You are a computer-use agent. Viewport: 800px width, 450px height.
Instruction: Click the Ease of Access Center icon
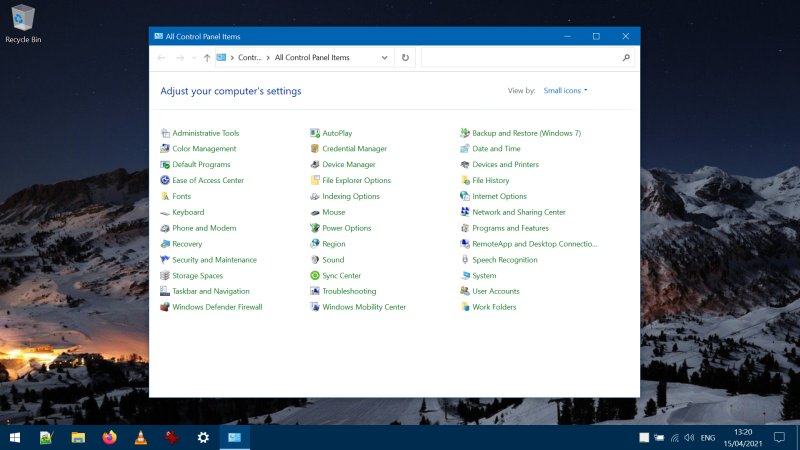click(165, 181)
